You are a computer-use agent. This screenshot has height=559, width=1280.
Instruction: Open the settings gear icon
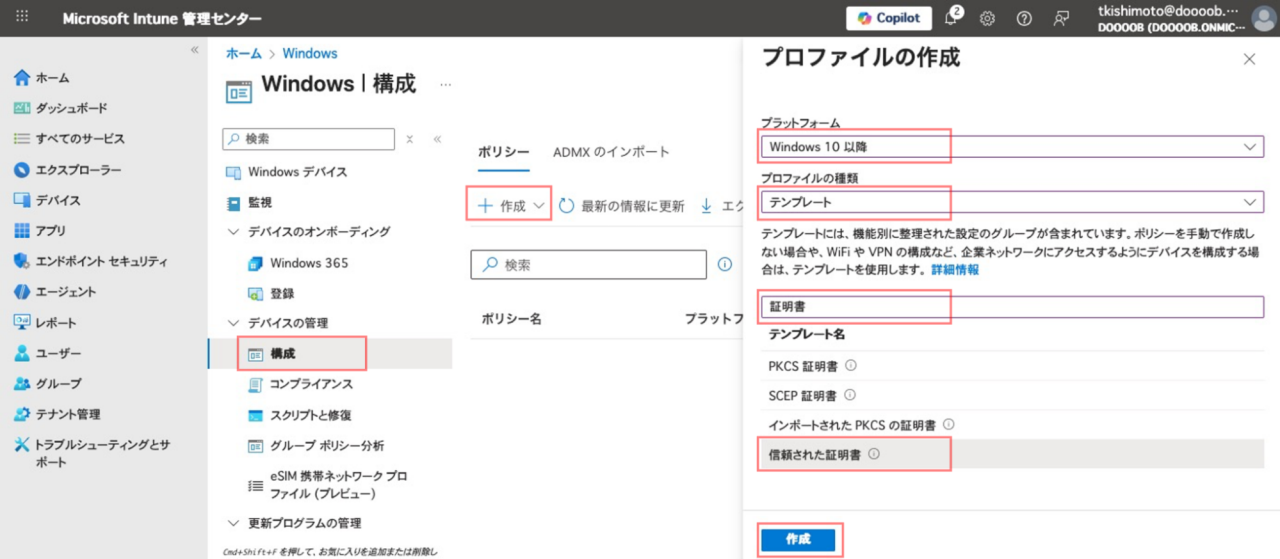(x=987, y=18)
